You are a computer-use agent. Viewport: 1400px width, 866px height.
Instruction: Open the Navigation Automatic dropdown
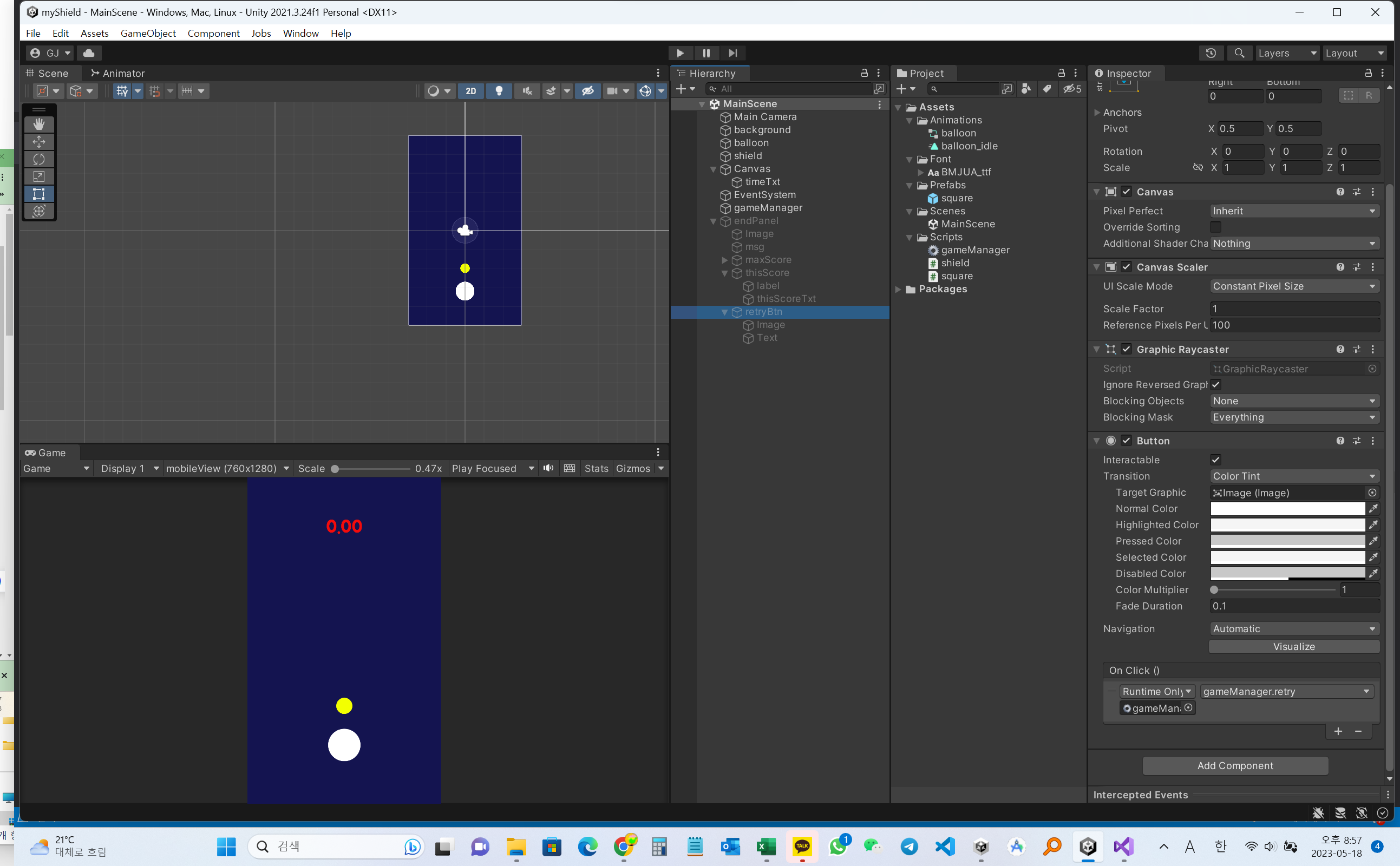pyautogui.click(x=1294, y=629)
